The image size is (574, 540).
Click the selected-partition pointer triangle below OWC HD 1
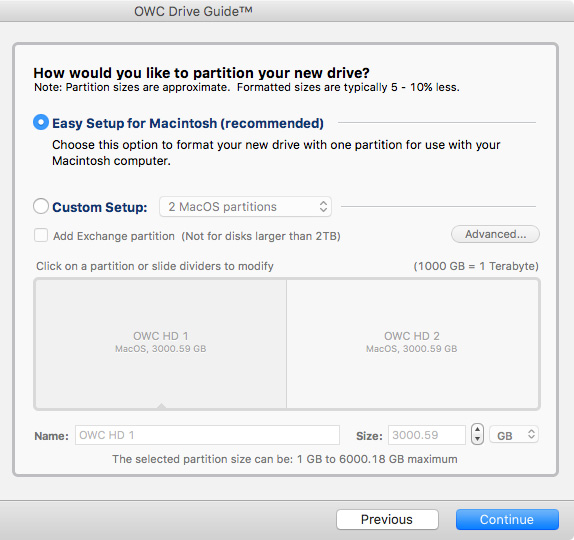coord(161,405)
